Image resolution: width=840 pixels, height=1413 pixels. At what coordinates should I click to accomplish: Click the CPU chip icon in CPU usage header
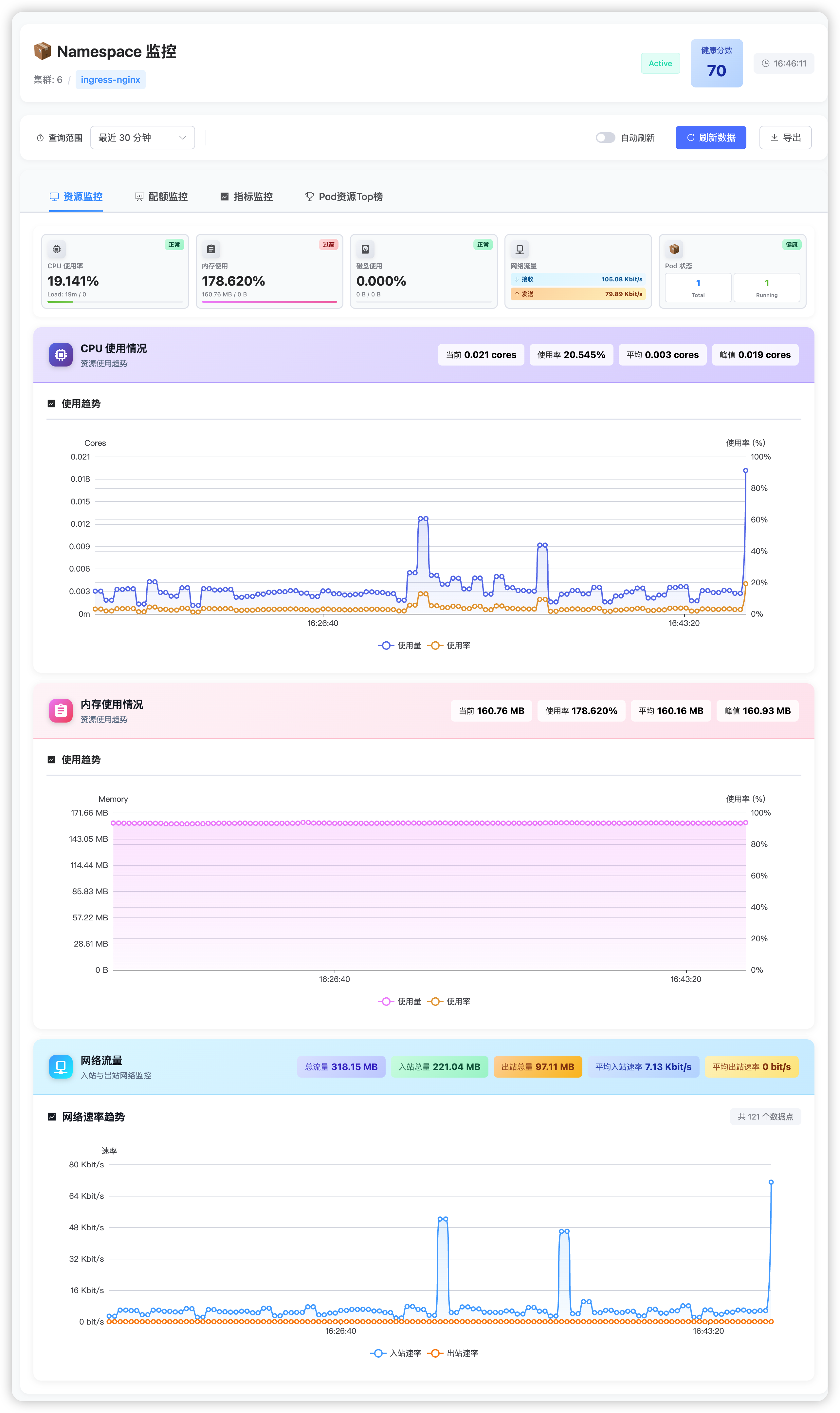(61, 354)
